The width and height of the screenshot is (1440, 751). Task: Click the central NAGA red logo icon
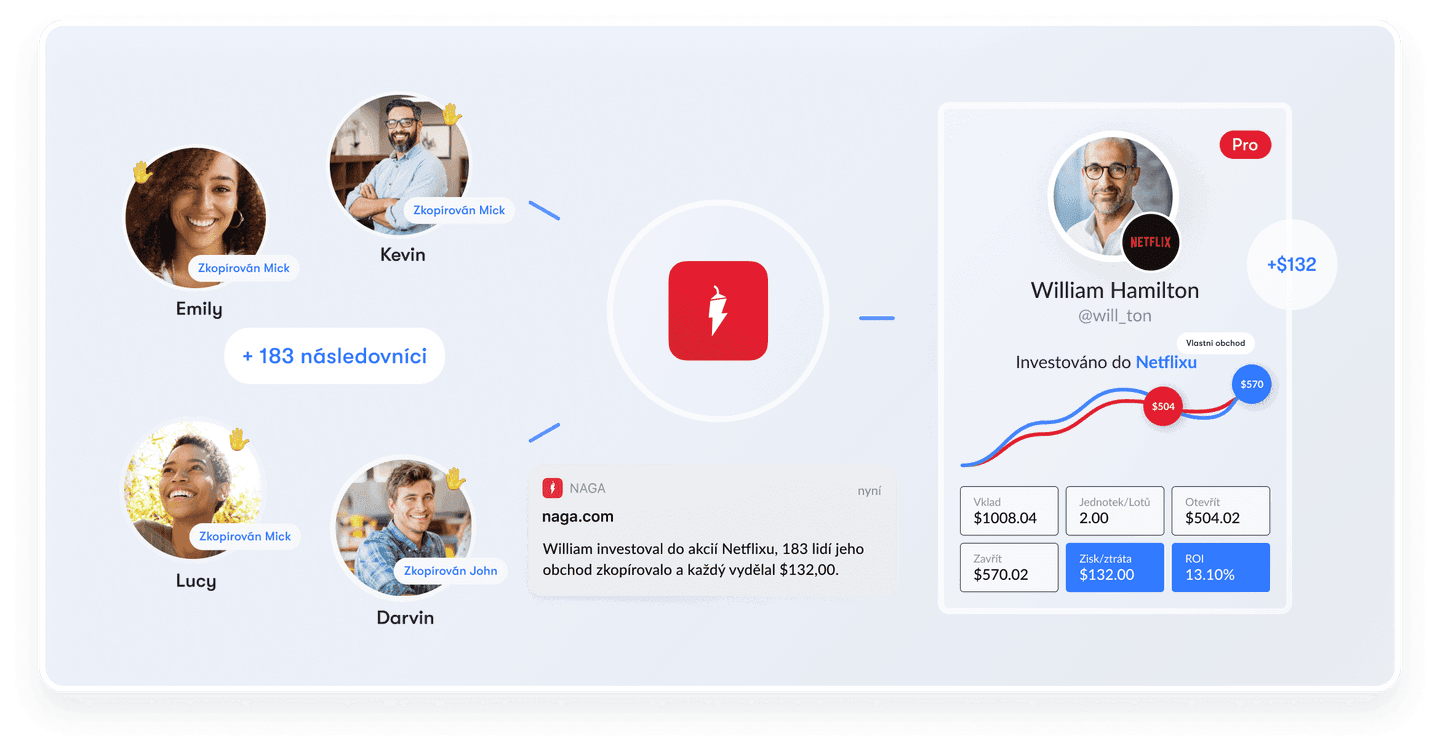[718, 311]
